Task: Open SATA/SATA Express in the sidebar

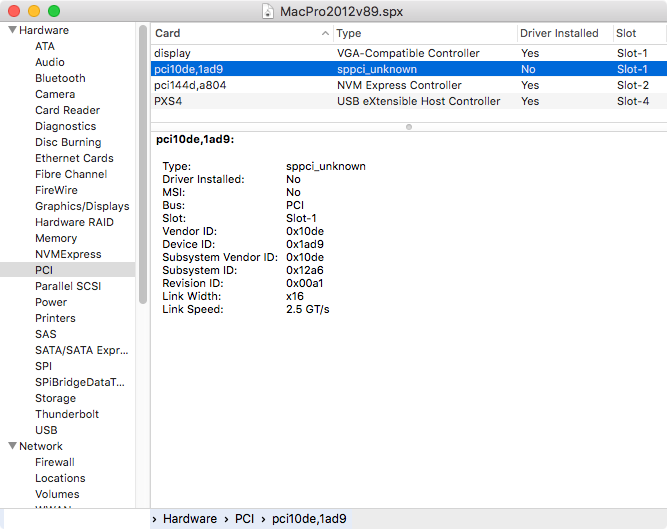Action: 82,350
